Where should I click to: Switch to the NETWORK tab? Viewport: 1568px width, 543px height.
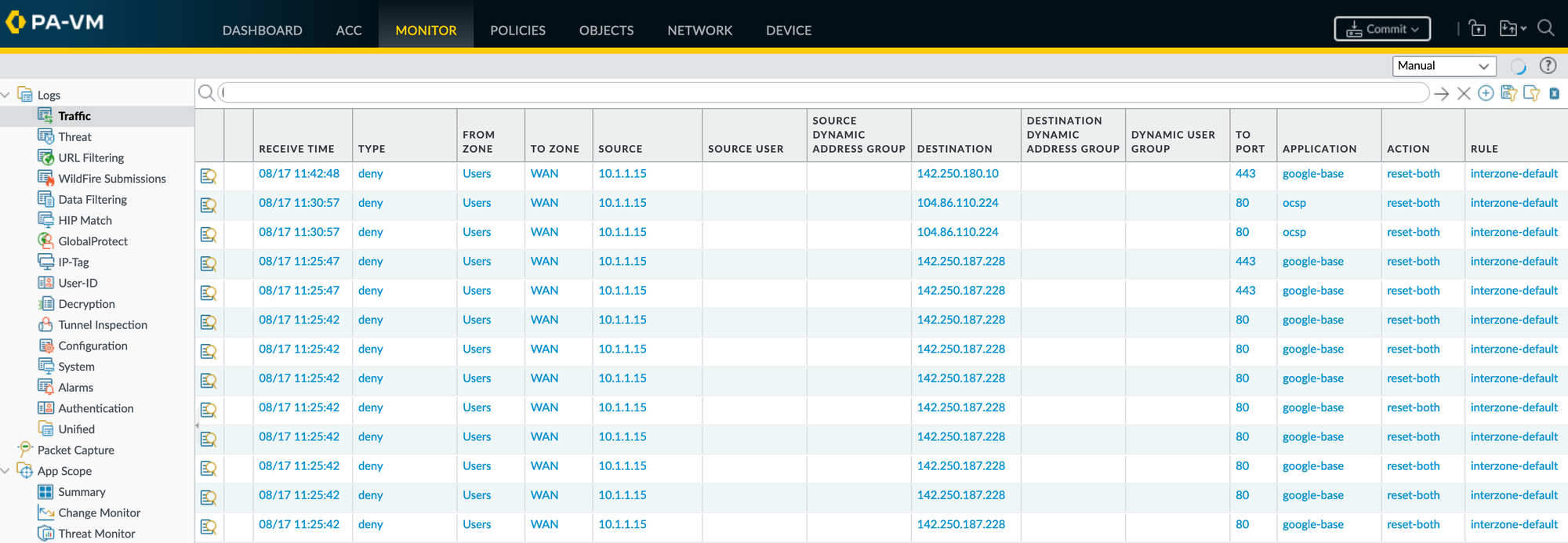tap(699, 31)
